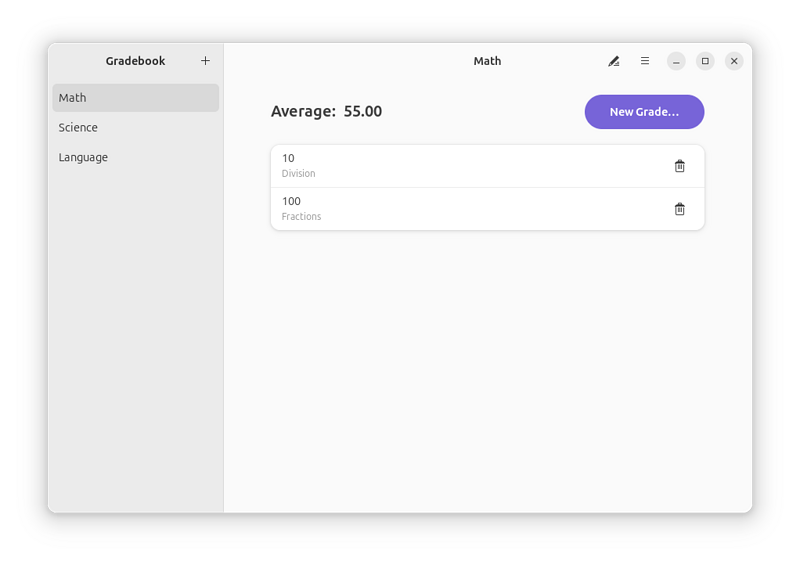Minimize the Gradebook window
Image resolution: width=800 pixels, height=564 pixels.
[x=676, y=61]
